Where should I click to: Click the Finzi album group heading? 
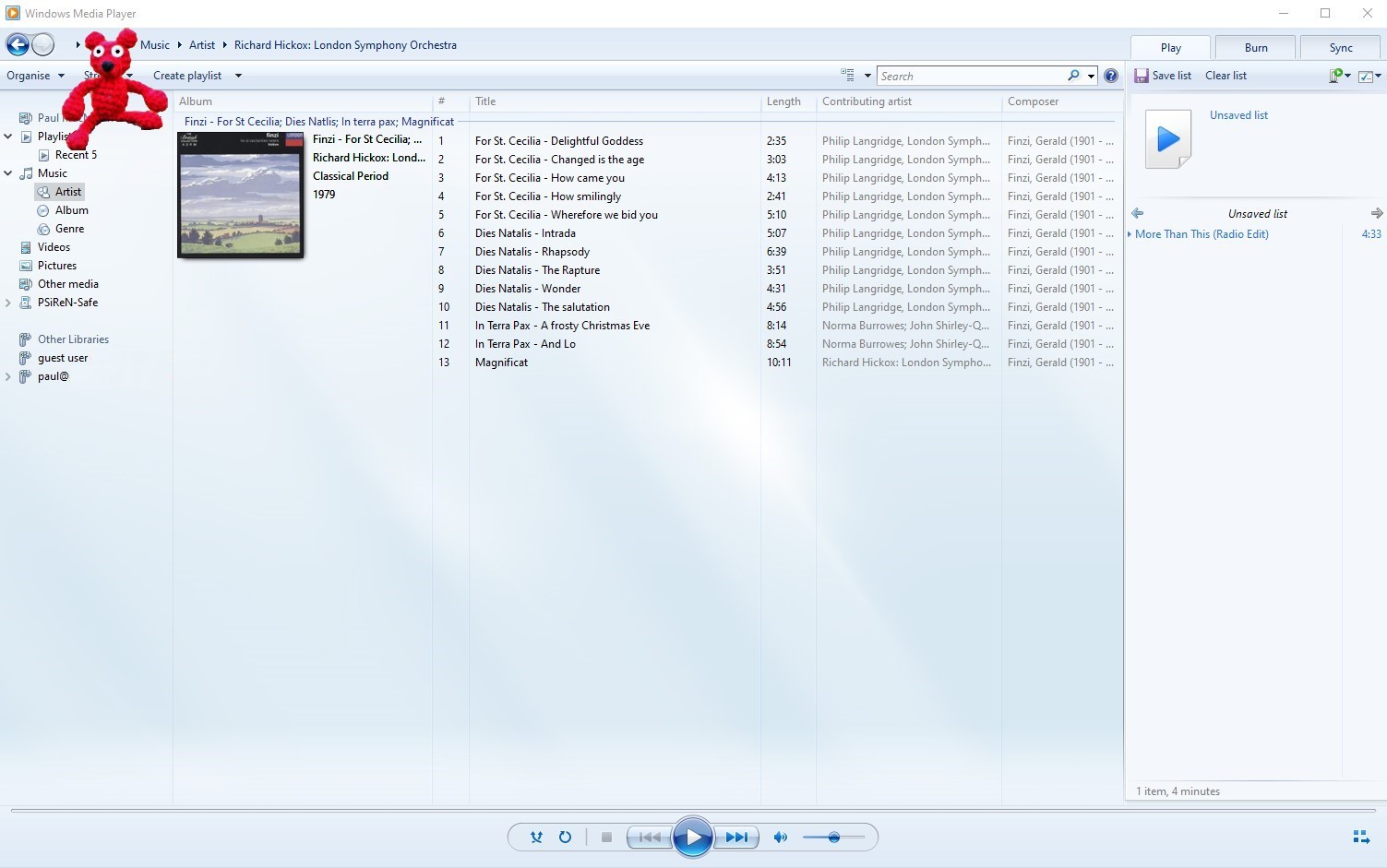pos(319,122)
